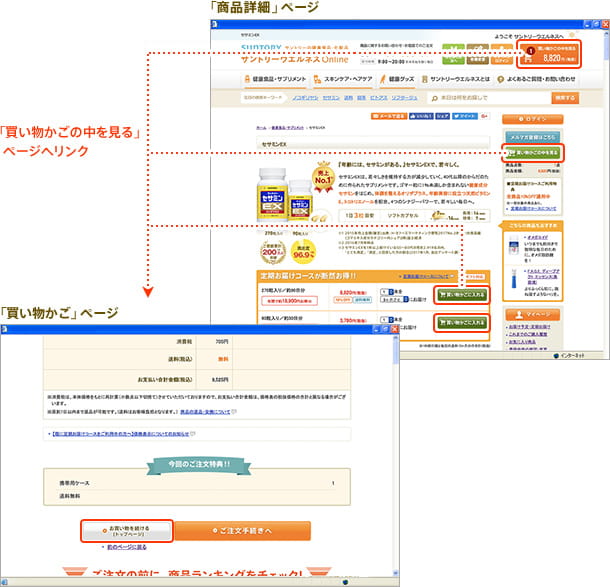Add 90粒入り to cart with 買い物かごに入れる
The width and height of the screenshot is (610, 587).
click(x=462, y=322)
